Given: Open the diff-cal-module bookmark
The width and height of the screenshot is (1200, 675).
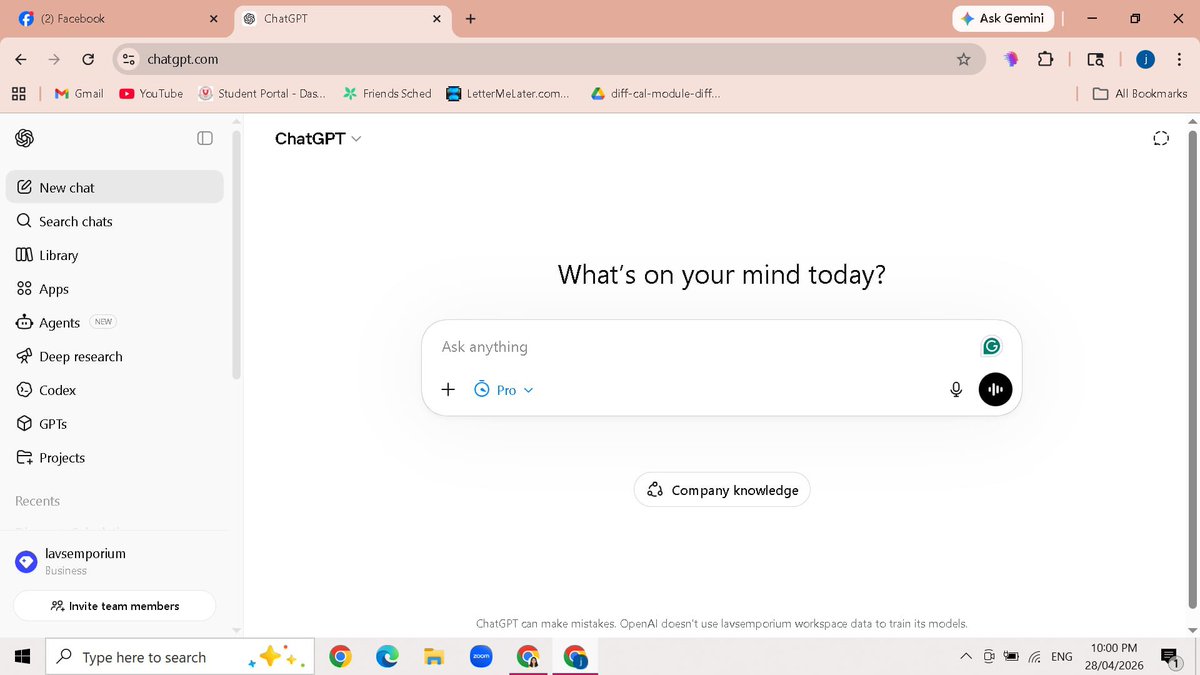Looking at the screenshot, I should [655, 93].
